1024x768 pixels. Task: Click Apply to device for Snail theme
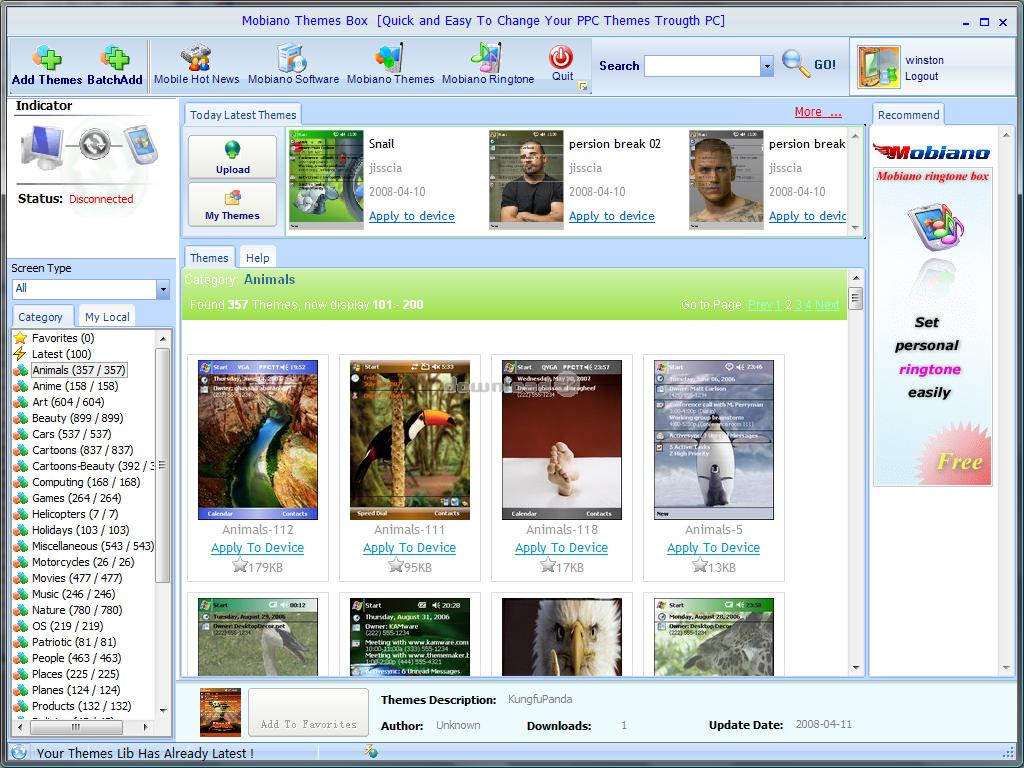coord(411,216)
